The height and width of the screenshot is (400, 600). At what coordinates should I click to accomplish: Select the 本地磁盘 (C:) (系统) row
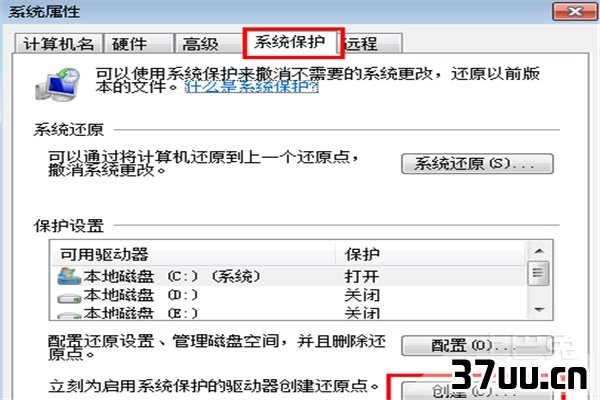click(289, 276)
